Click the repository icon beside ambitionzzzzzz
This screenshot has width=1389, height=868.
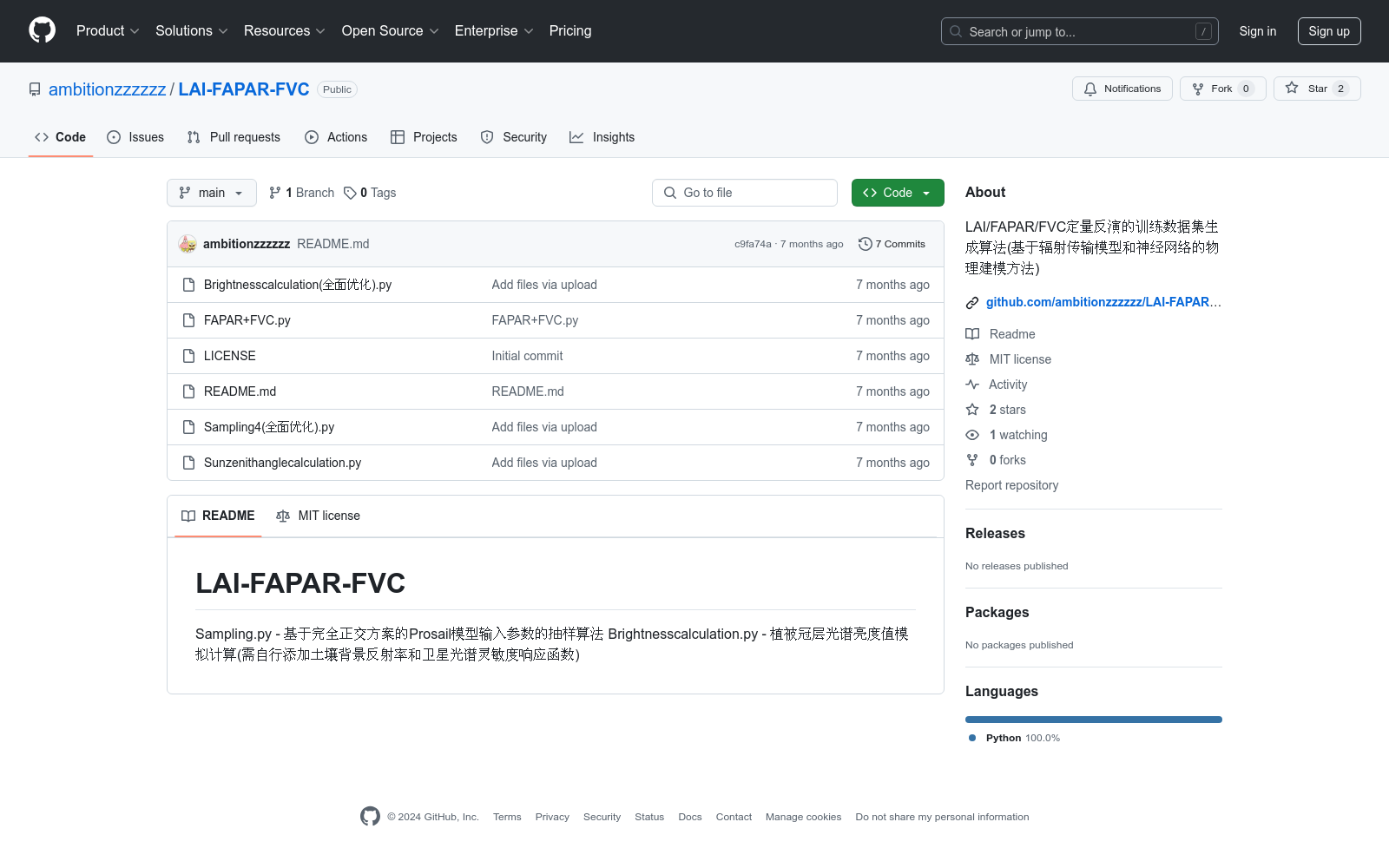click(35, 89)
